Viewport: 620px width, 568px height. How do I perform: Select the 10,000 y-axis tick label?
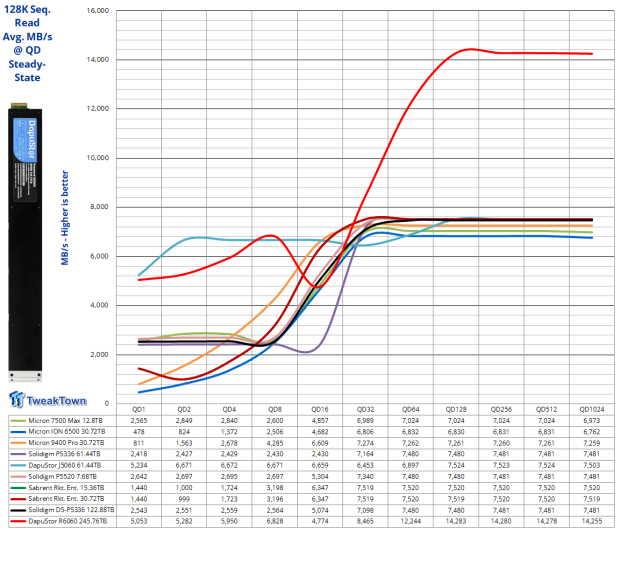[x=98, y=158]
